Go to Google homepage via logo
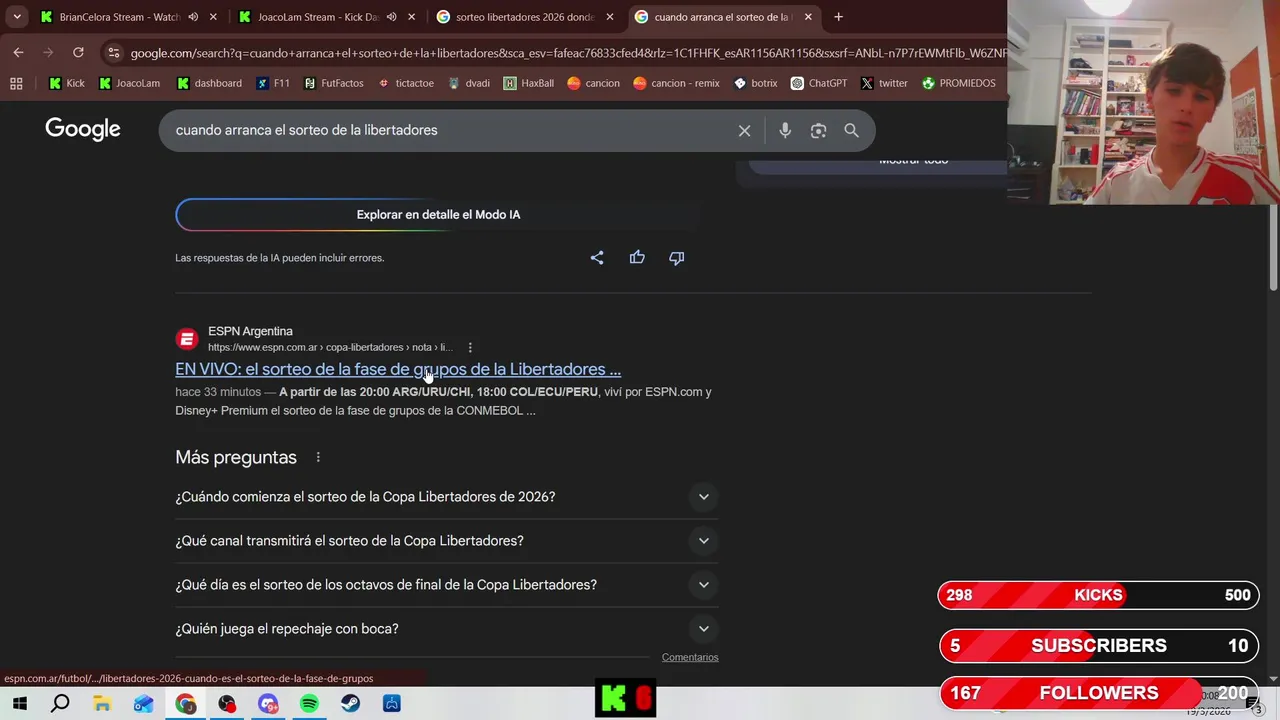This screenshot has height=720, width=1280. (x=83, y=129)
